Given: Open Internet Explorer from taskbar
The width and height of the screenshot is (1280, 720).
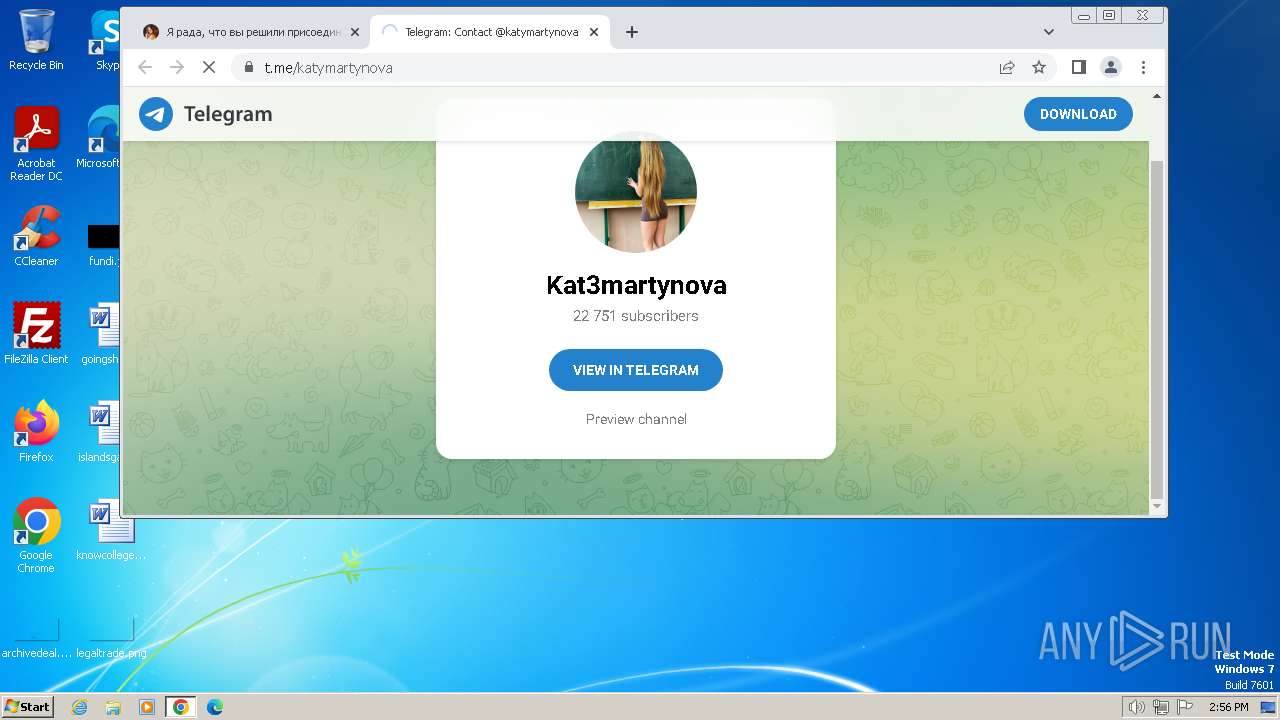Looking at the screenshot, I should pos(80,707).
